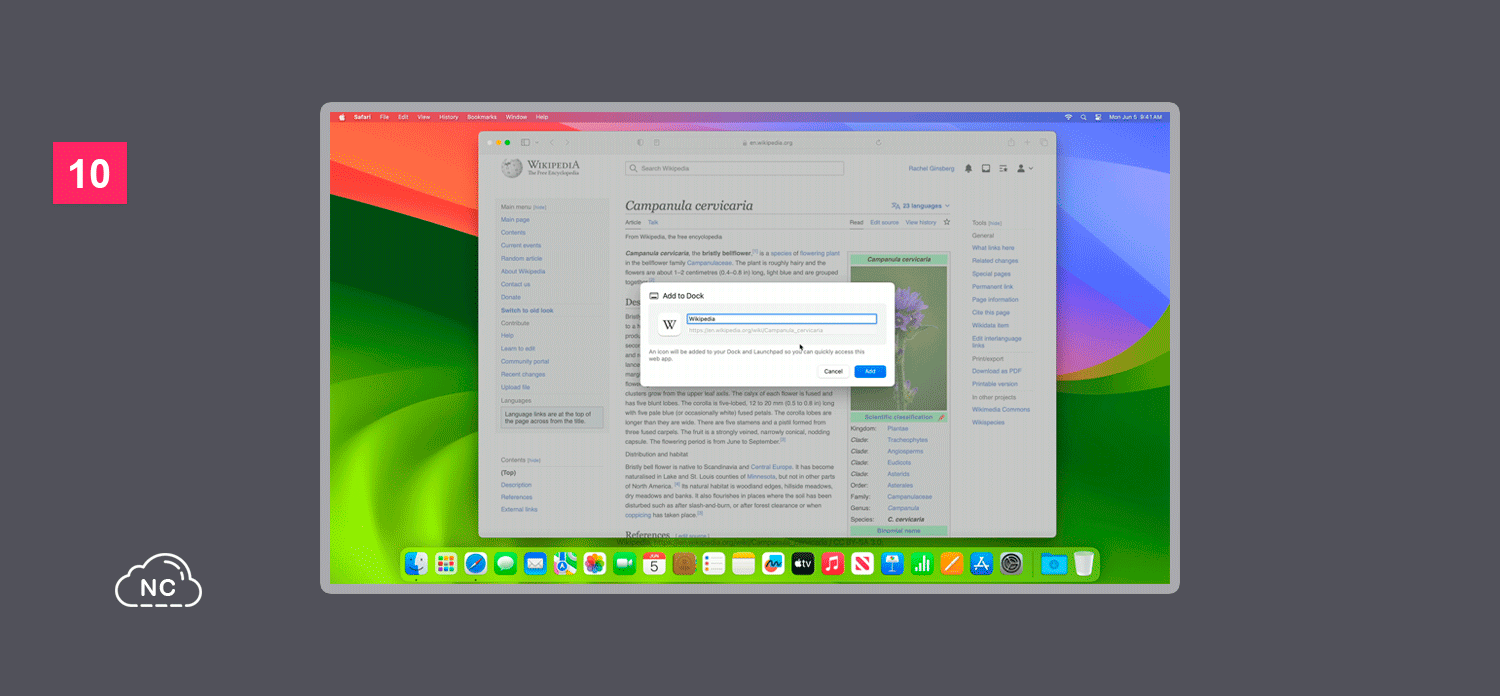Click the Rachel Ginsberg user link
The width and height of the screenshot is (1500, 696).
point(931,168)
